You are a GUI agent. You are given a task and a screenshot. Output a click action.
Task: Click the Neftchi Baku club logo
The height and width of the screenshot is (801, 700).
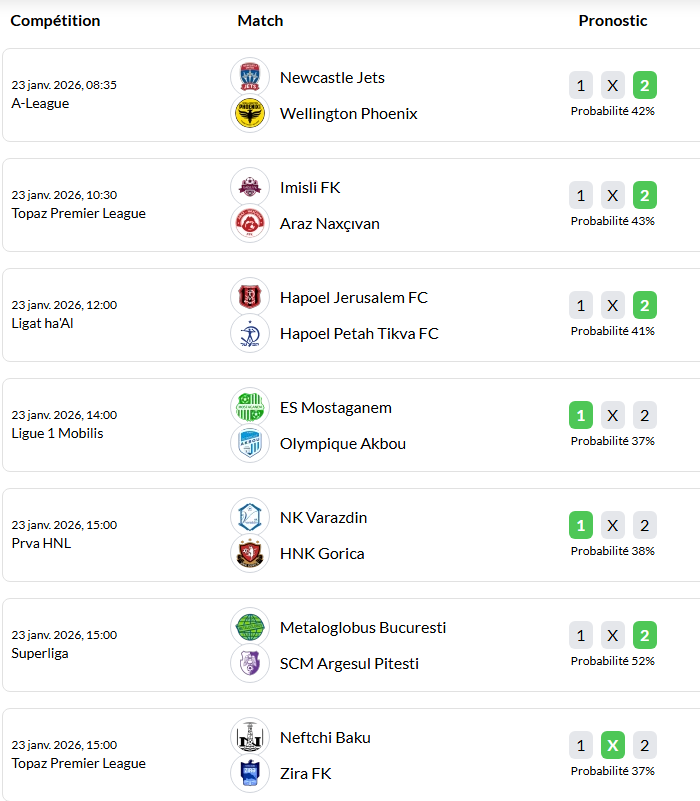pyautogui.click(x=250, y=737)
